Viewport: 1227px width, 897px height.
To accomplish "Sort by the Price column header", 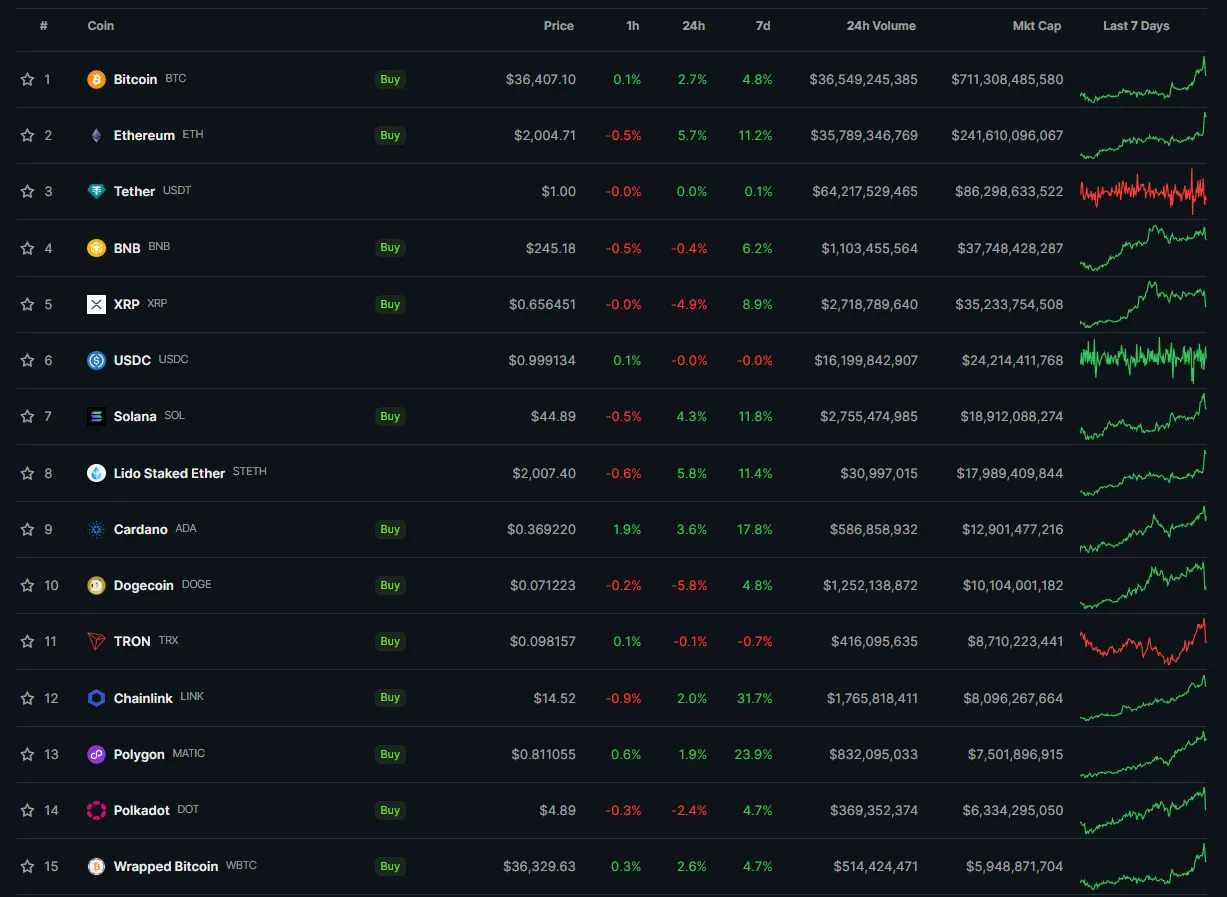I will pyautogui.click(x=559, y=26).
